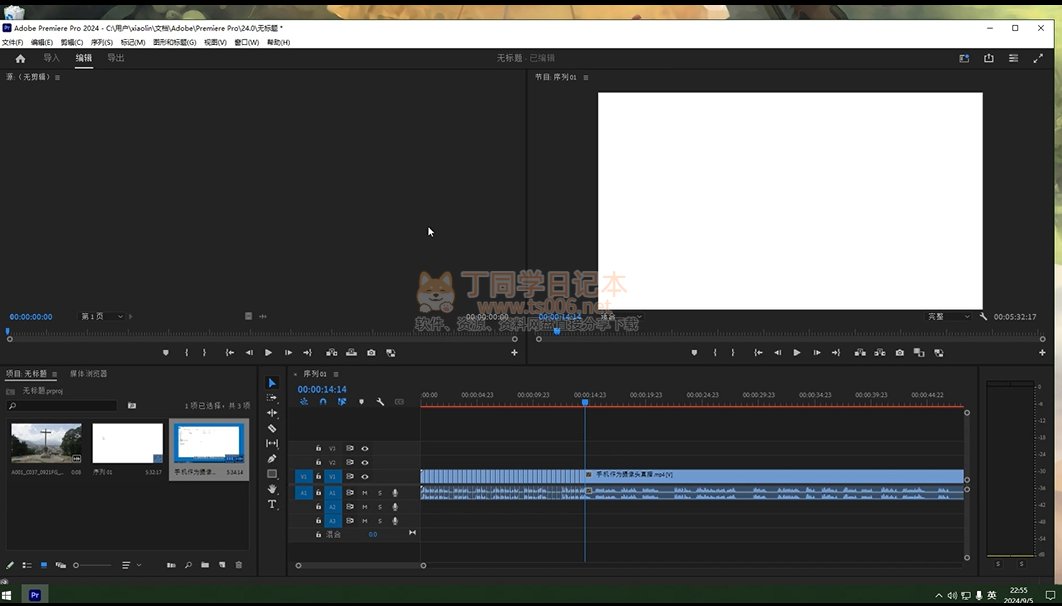Click the 导出 workspace button
This screenshot has width=1062, height=606.
[x=116, y=58]
